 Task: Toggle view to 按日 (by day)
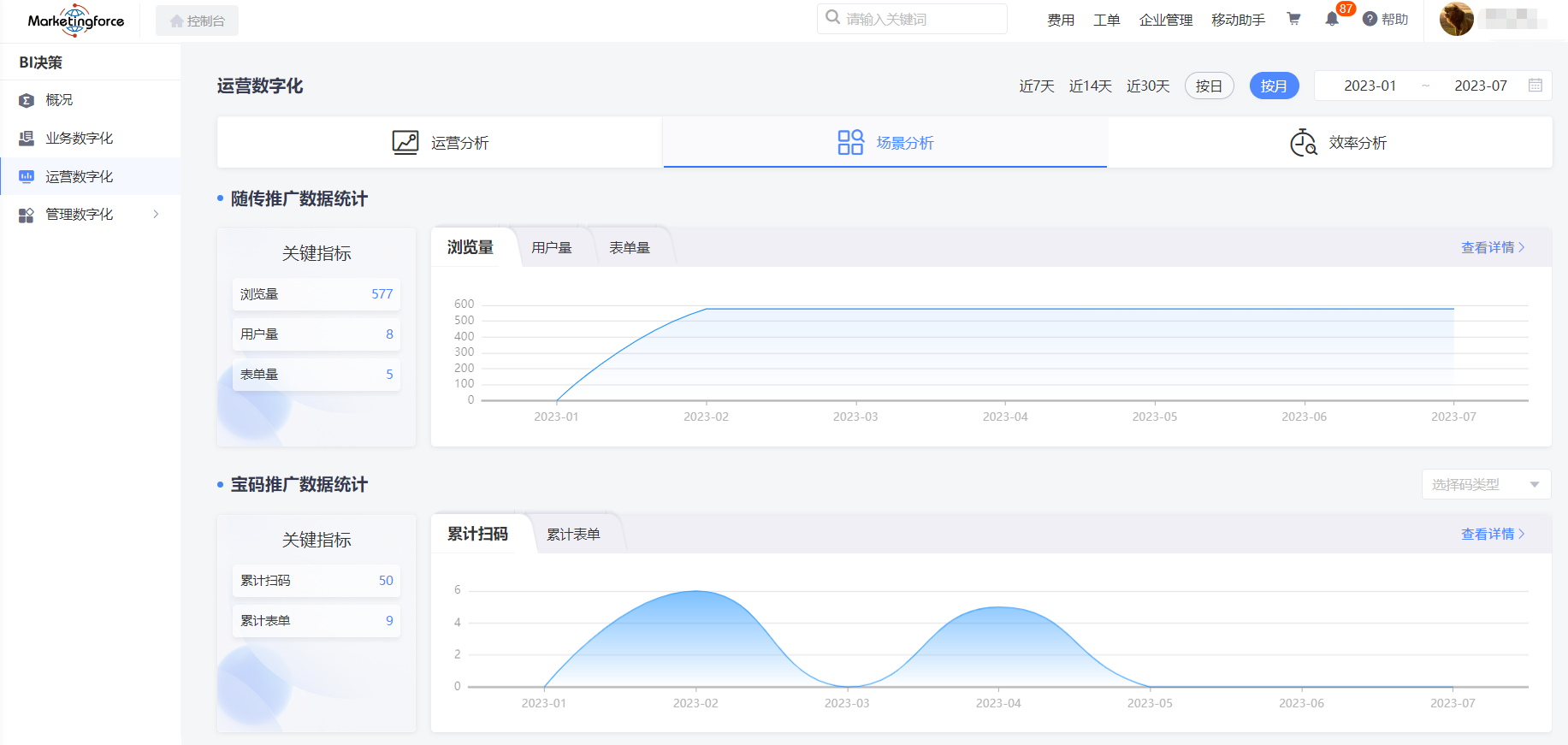[x=1209, y=86]
